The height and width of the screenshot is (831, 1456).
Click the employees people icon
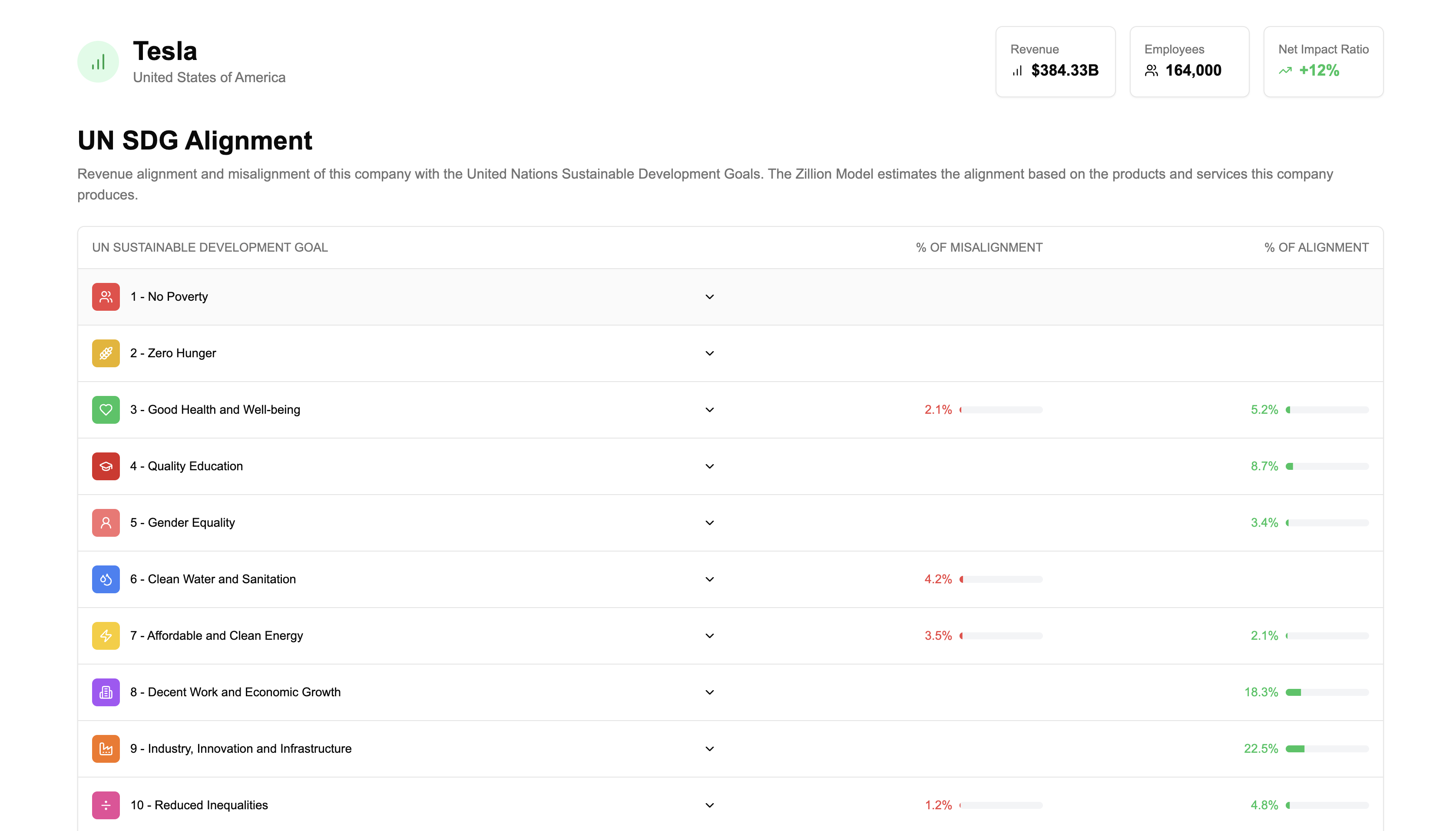pyautogui.click(x=1152, y=71)
